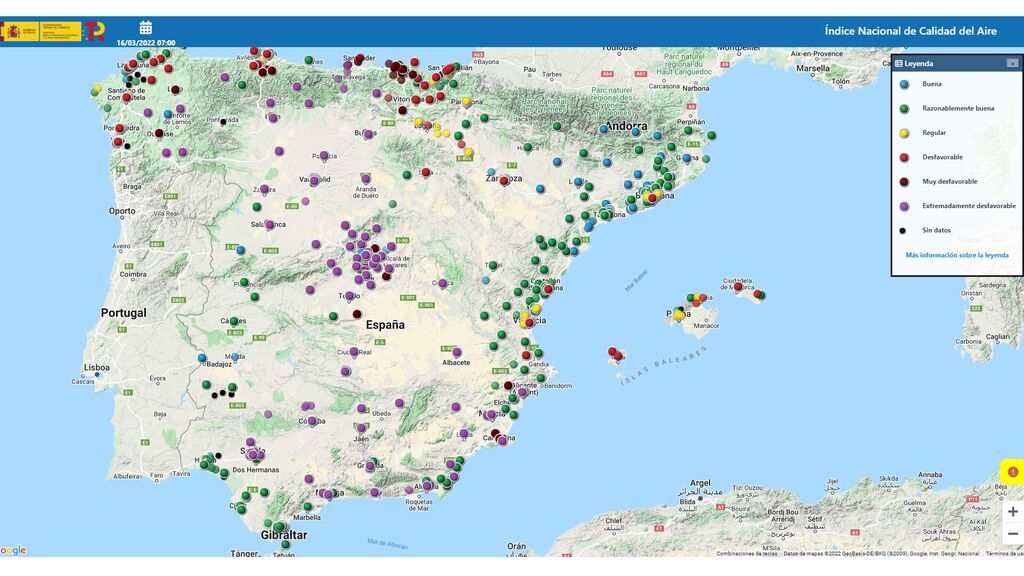This screenshot has height=576, width=1024.
Task: Click the 16/03/2022 07:00 date label
Action: (146, 43)
